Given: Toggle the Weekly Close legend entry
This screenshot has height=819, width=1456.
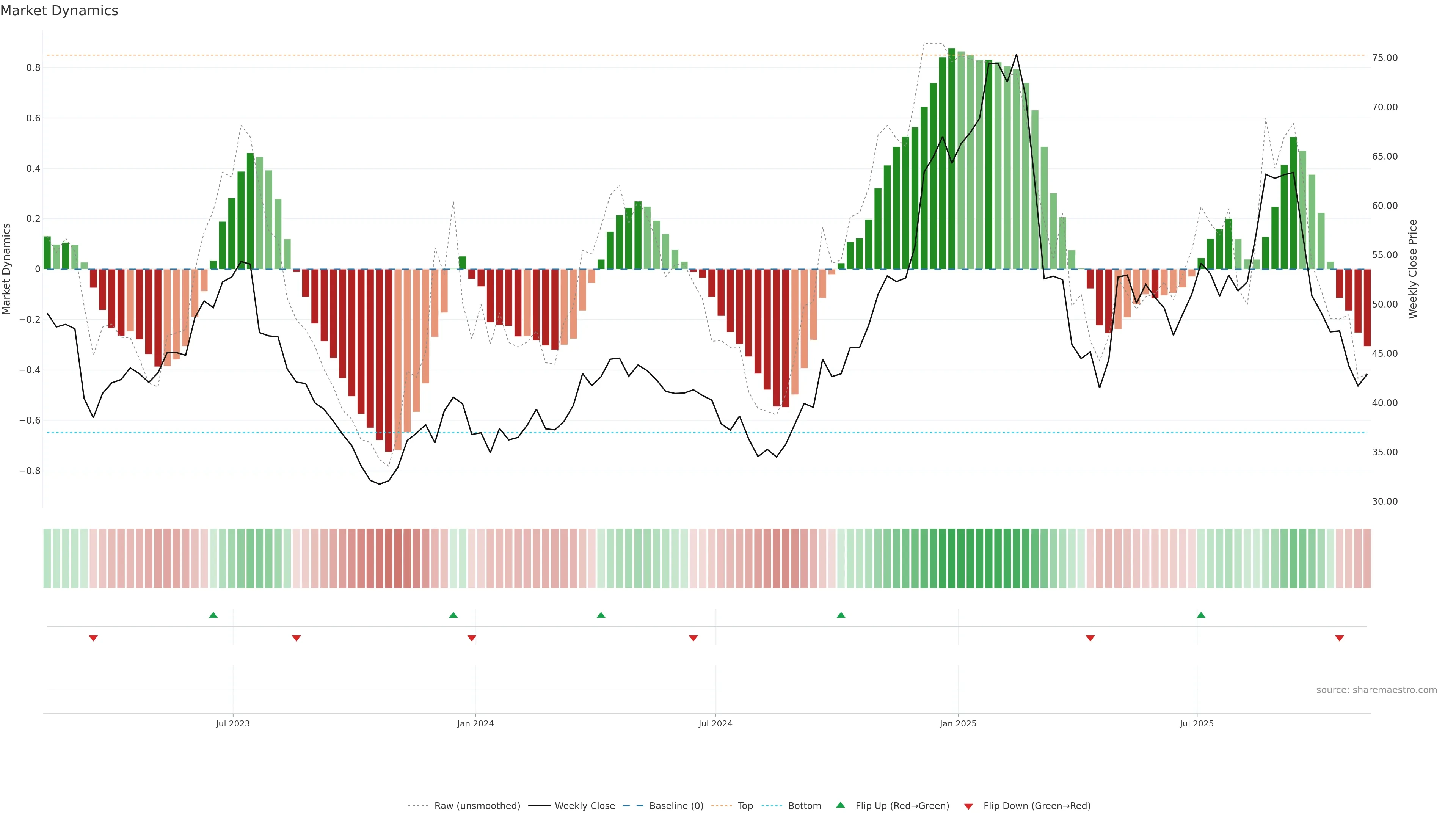Looking at the screenshot, I should (x=584, y=805).
